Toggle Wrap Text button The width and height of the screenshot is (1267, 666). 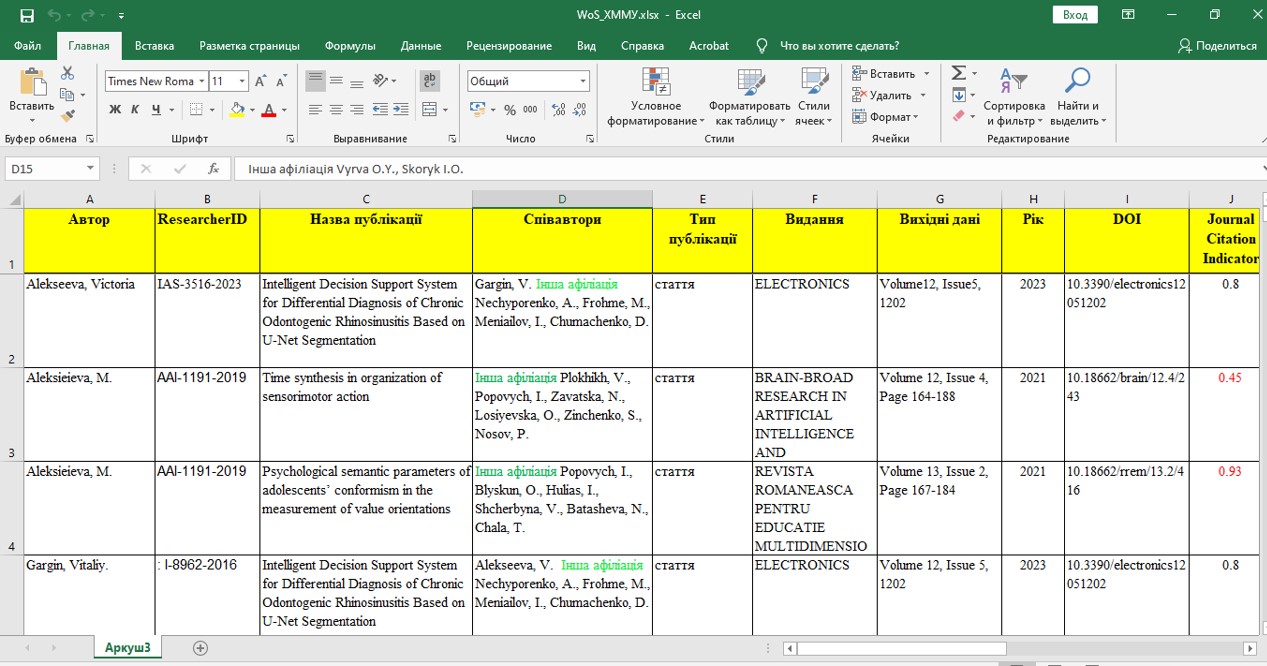point(429,81)
